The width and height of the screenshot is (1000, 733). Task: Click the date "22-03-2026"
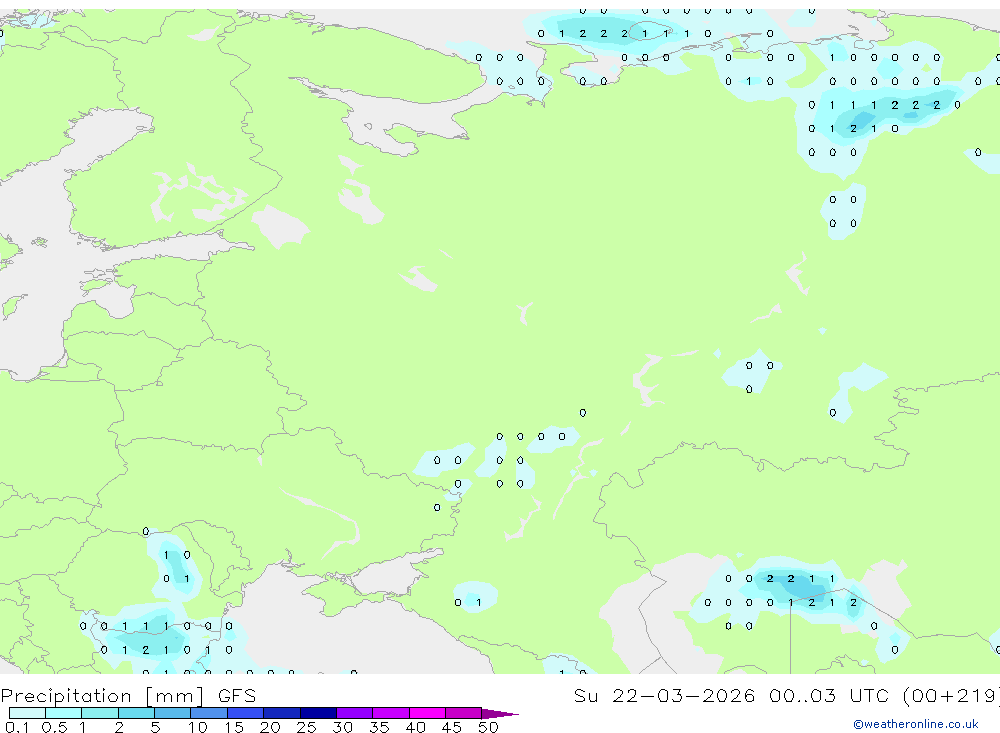point(684,695)
